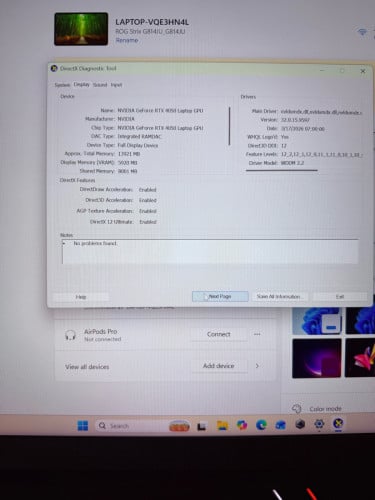
Task: Click the Wi-Fi icon in Settings
Action: [x=362, y=32]
